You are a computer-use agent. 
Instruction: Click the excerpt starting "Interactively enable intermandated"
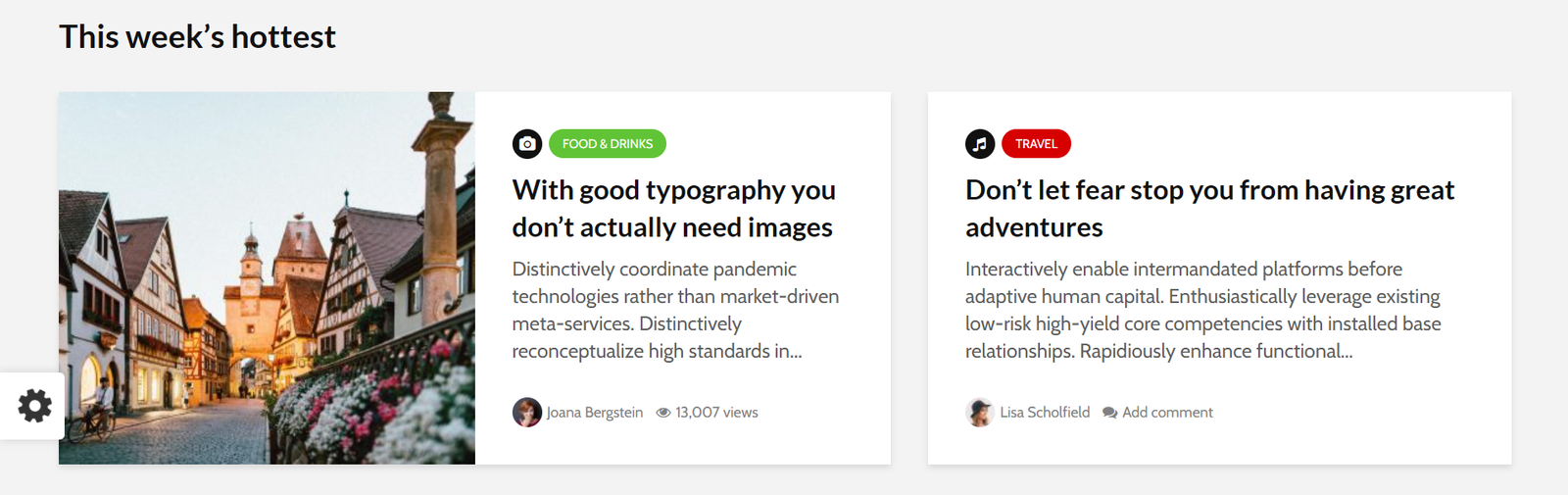[1202, 310]
